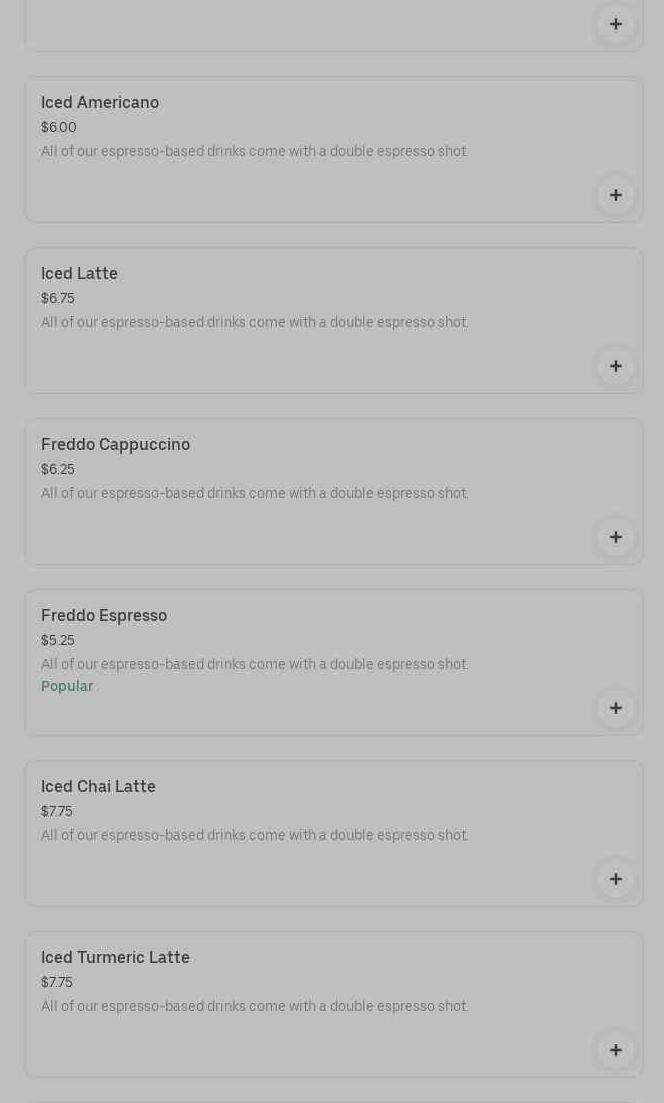Add Iced Latte using plus button
The height and width of the screenshot is (1103, 664).
point(616,366)
